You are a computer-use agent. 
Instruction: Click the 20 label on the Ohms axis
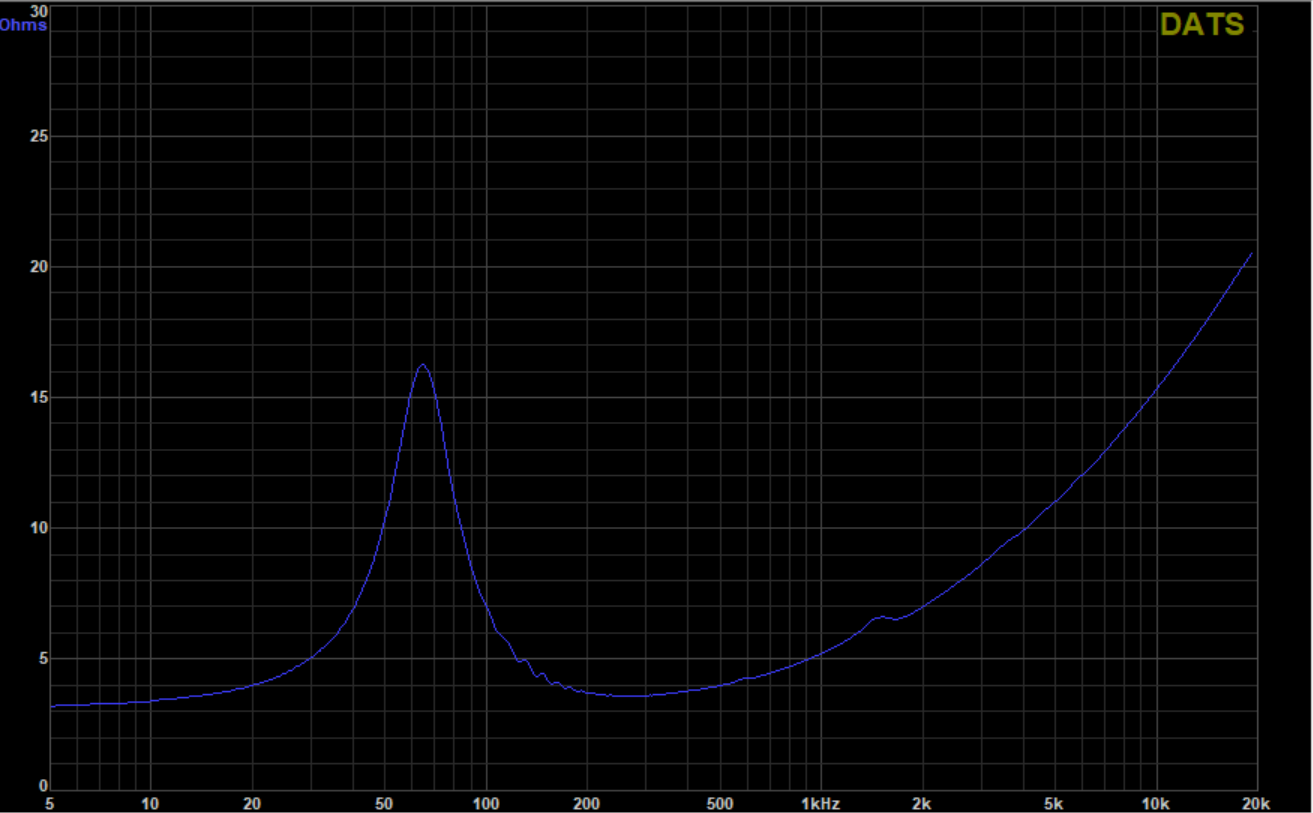(x=38, y=267)
